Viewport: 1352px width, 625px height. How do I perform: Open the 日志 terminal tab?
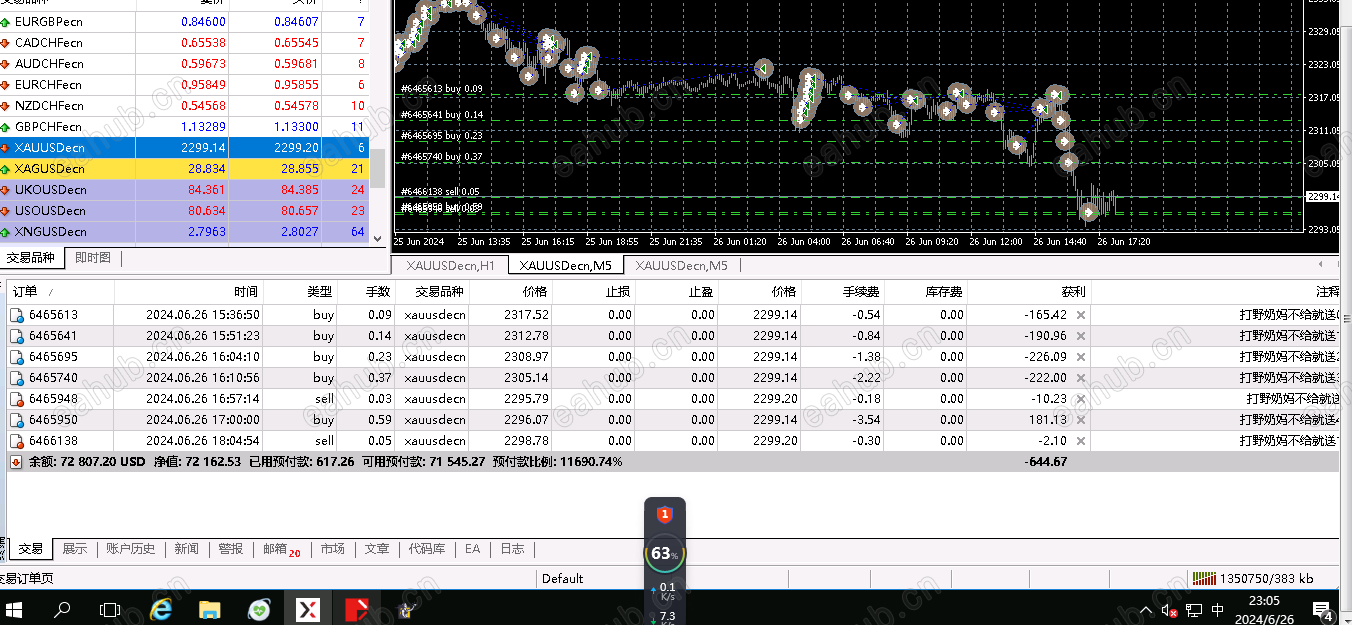(x=512, y=549)
